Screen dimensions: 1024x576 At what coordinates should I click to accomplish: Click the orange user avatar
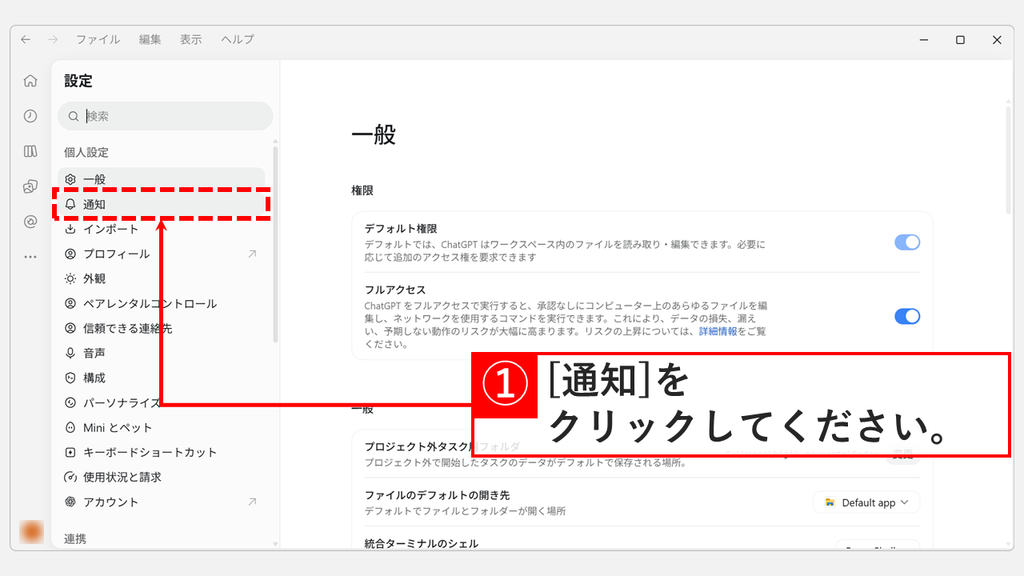[x=31, y=532]
